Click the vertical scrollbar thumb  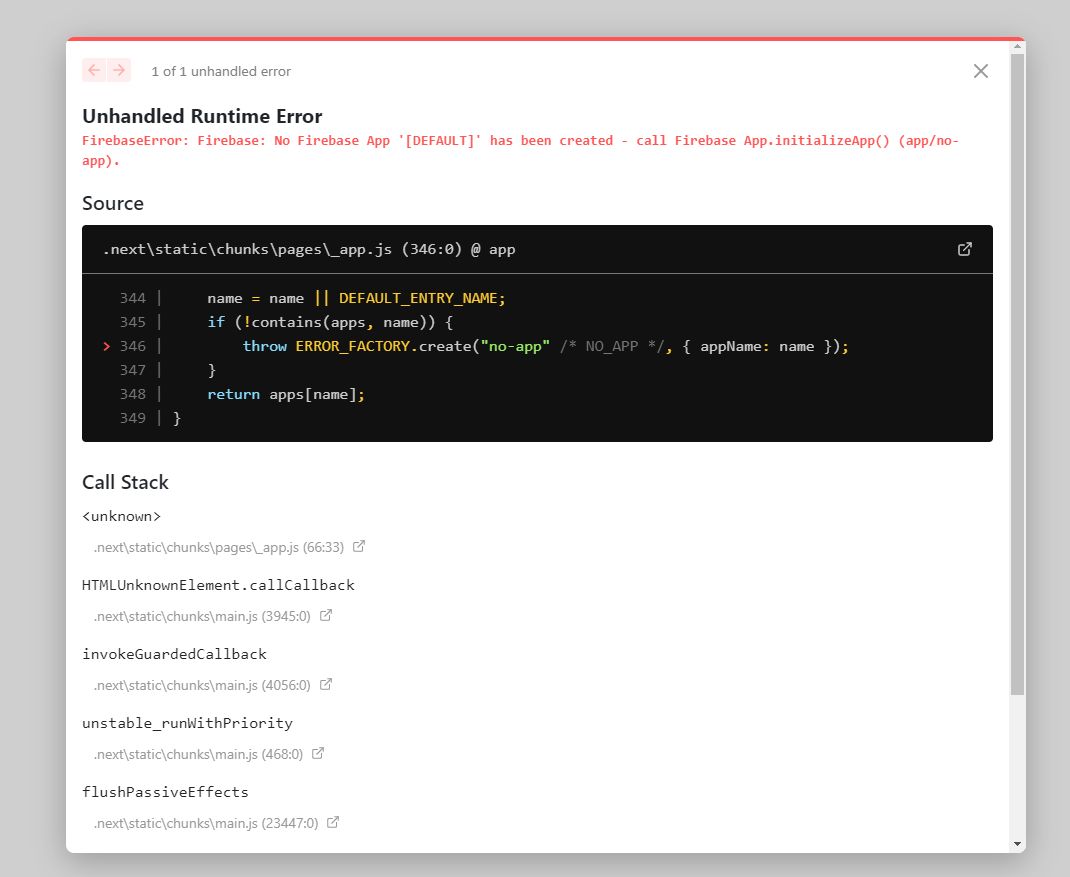[x=1017, y=374]
